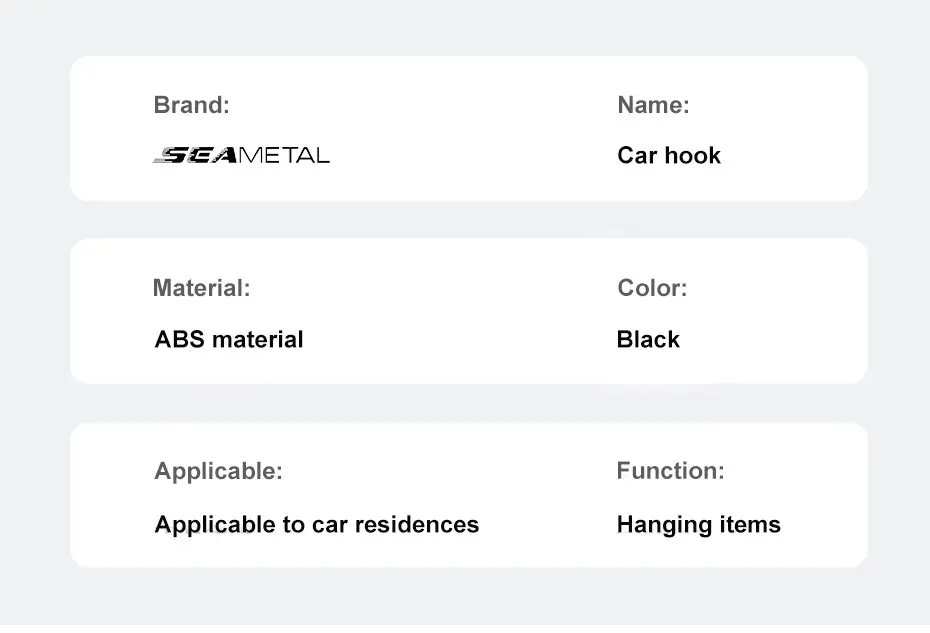Screen dimensions: 930x633
Task: Click the "Car hook" name value
Action: (x=669, y=155)
